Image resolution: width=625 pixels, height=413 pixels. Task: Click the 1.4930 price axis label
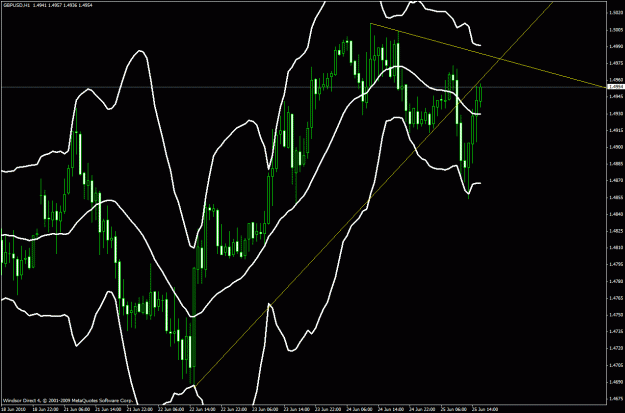[616, 114]
